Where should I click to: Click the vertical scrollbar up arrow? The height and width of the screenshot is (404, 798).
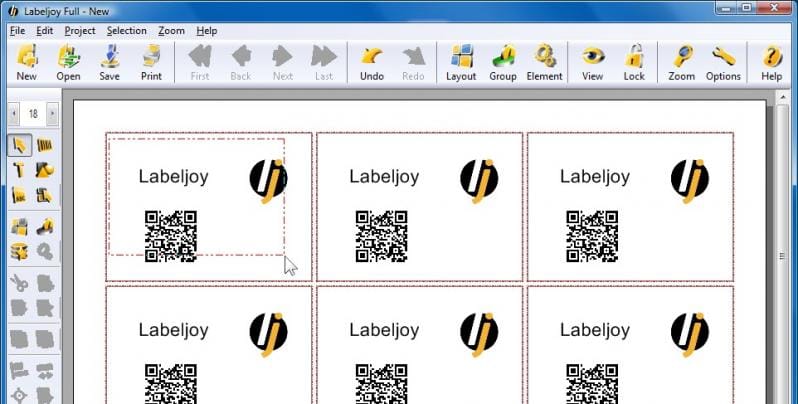tap(782, 98)
